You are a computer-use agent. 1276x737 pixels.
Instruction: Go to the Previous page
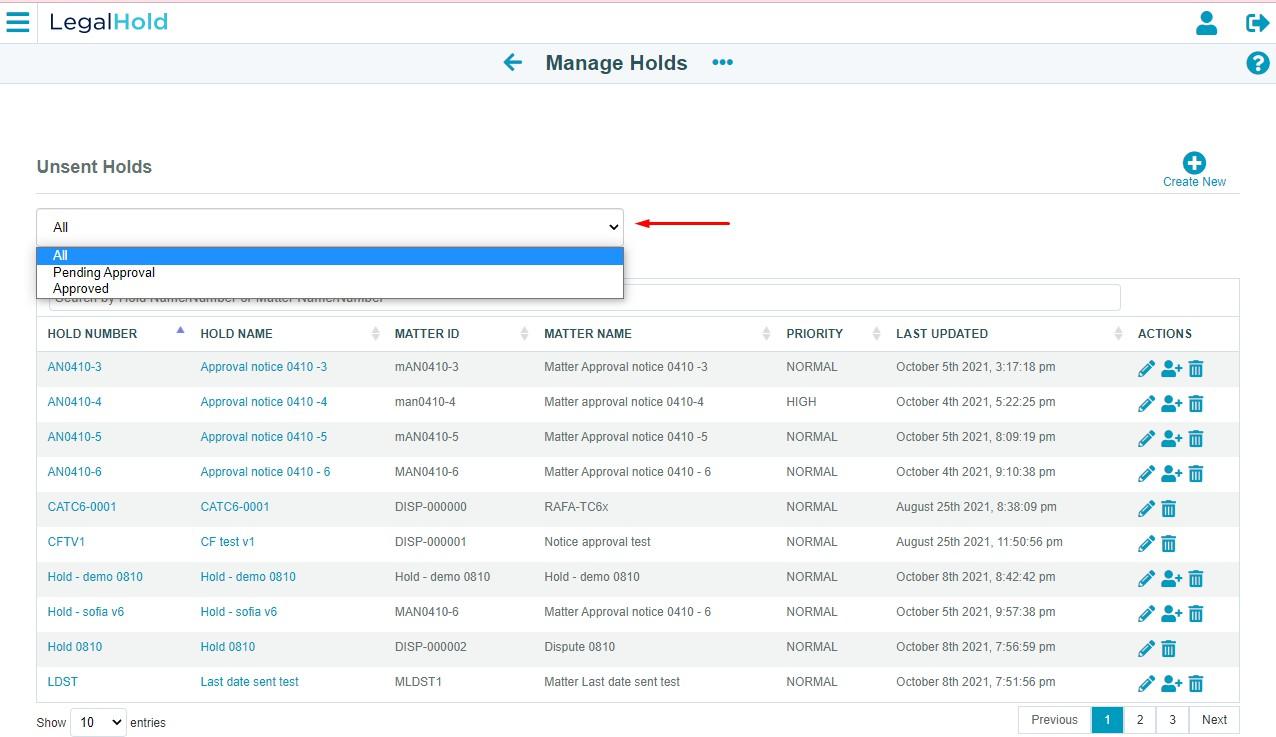[x=1054, y=720]
